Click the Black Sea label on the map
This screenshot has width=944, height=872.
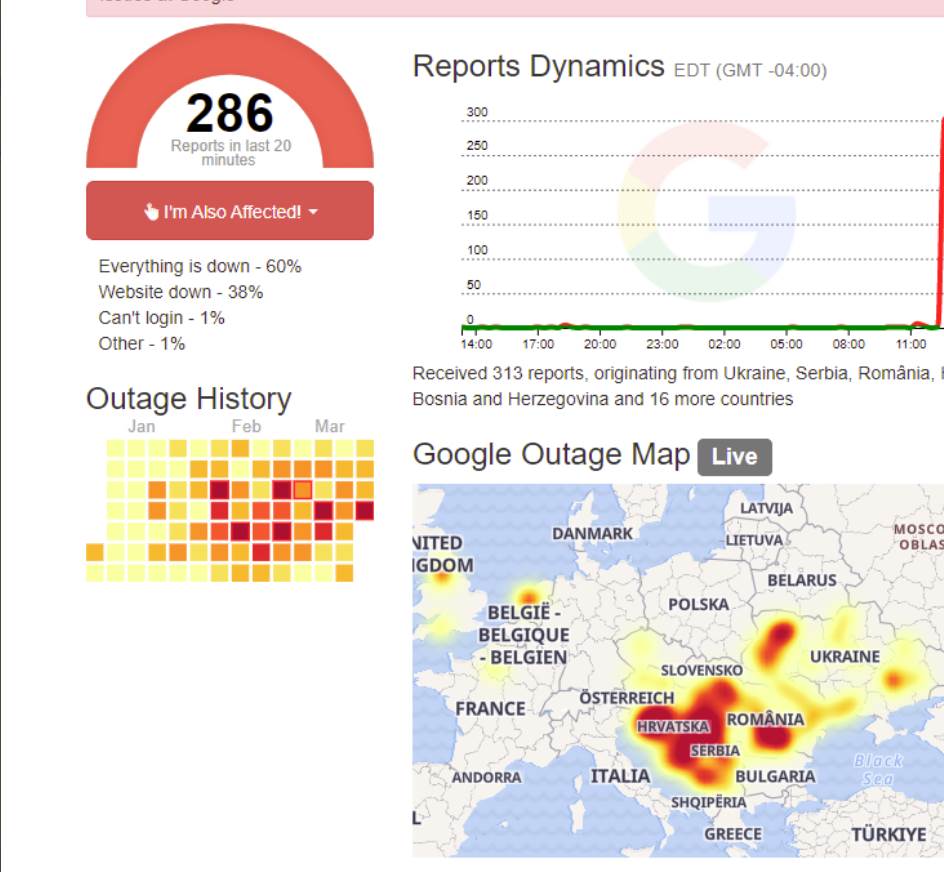(876, 769)
